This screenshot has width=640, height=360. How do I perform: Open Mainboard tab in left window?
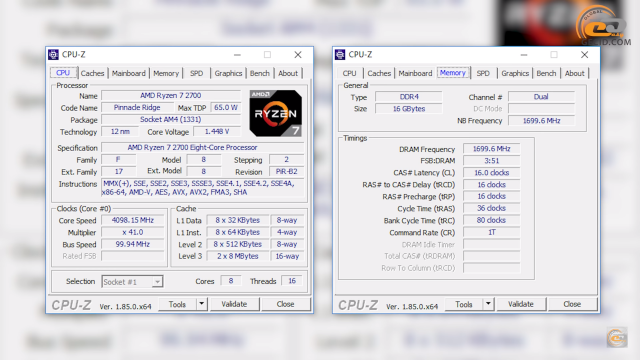pos(129,73)
